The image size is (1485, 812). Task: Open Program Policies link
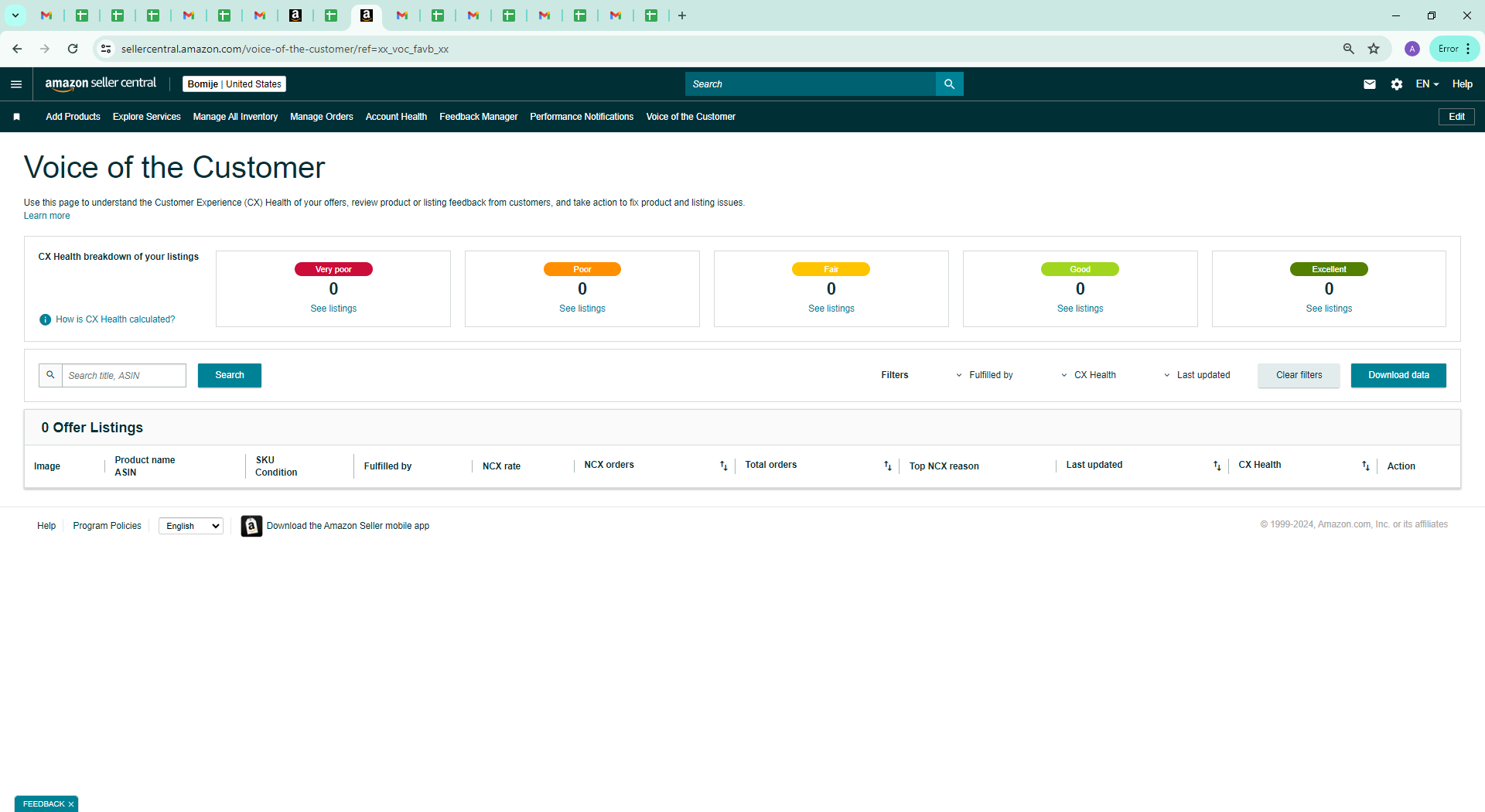click(x=107, y=526)
